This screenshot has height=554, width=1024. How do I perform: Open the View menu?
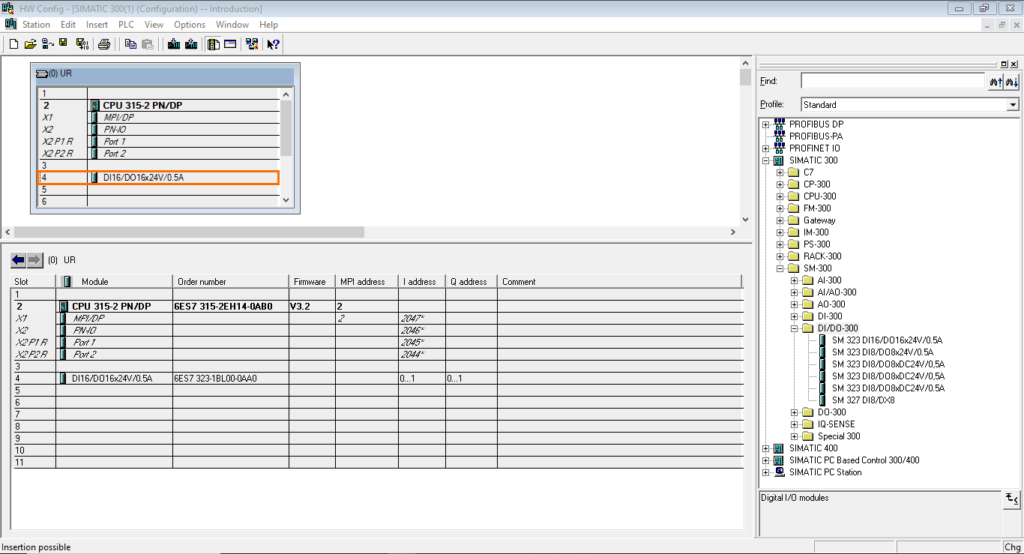tap(153, 25)
